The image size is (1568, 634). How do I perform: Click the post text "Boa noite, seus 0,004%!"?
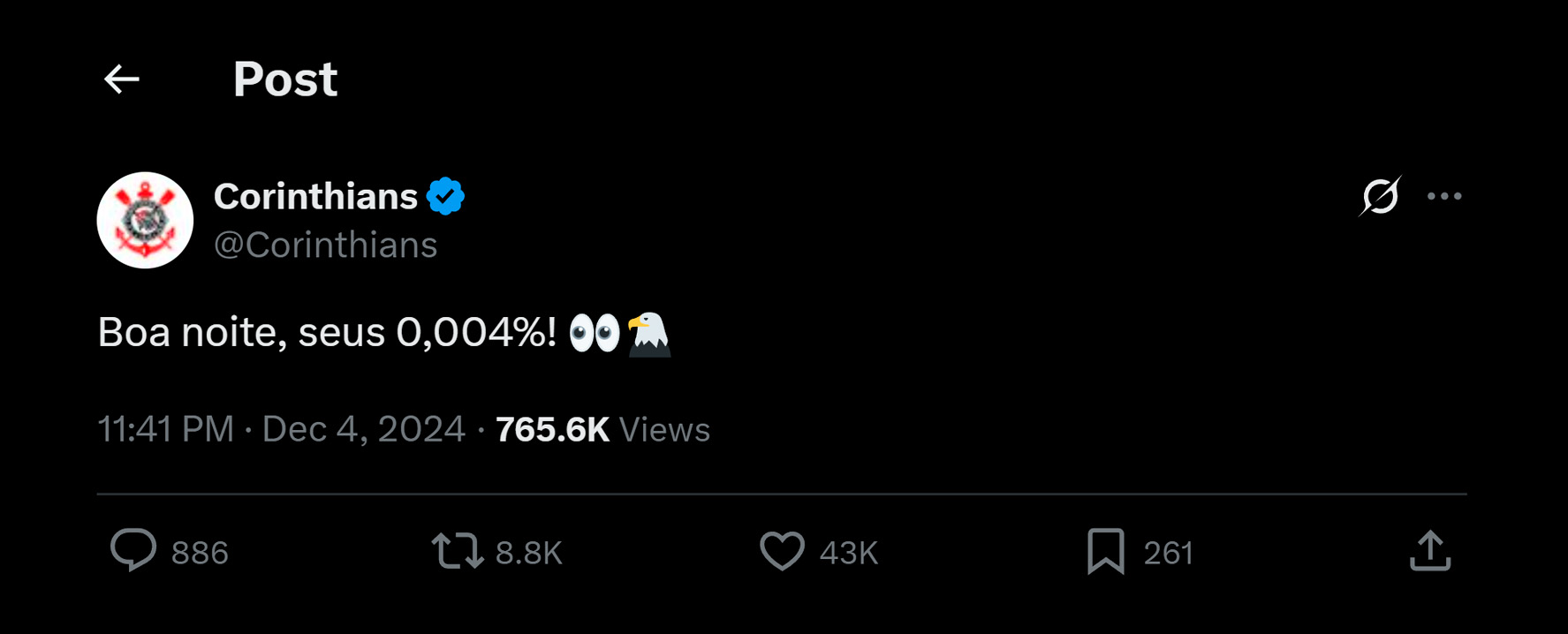pos(327,333)
